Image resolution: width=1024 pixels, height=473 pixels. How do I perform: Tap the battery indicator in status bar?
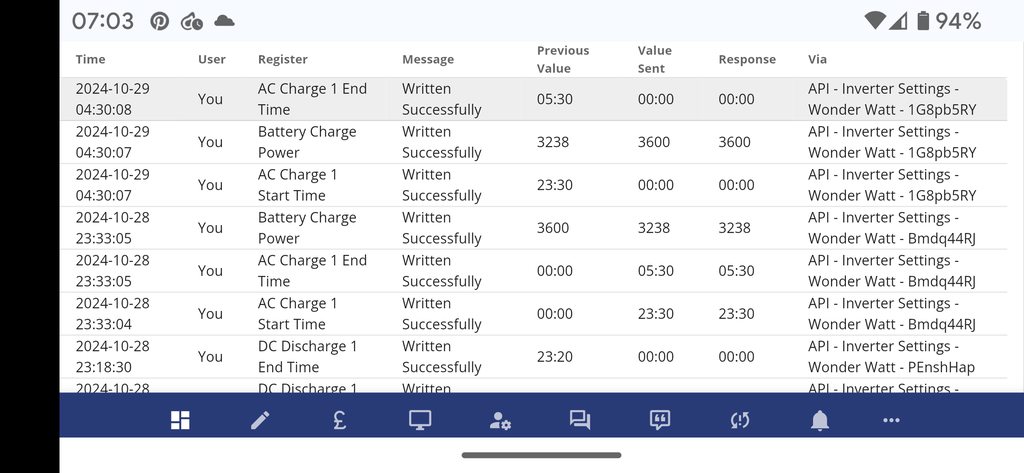(x=923, y=21)
